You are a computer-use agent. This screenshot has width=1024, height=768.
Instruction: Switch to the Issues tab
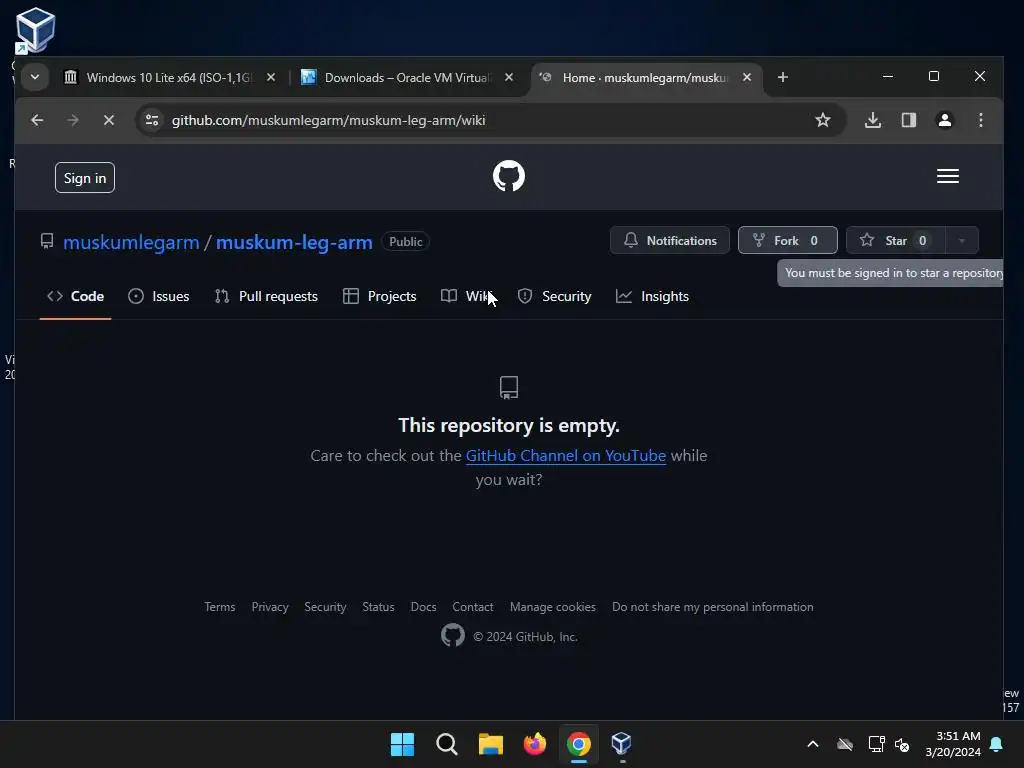coord(159,296)
